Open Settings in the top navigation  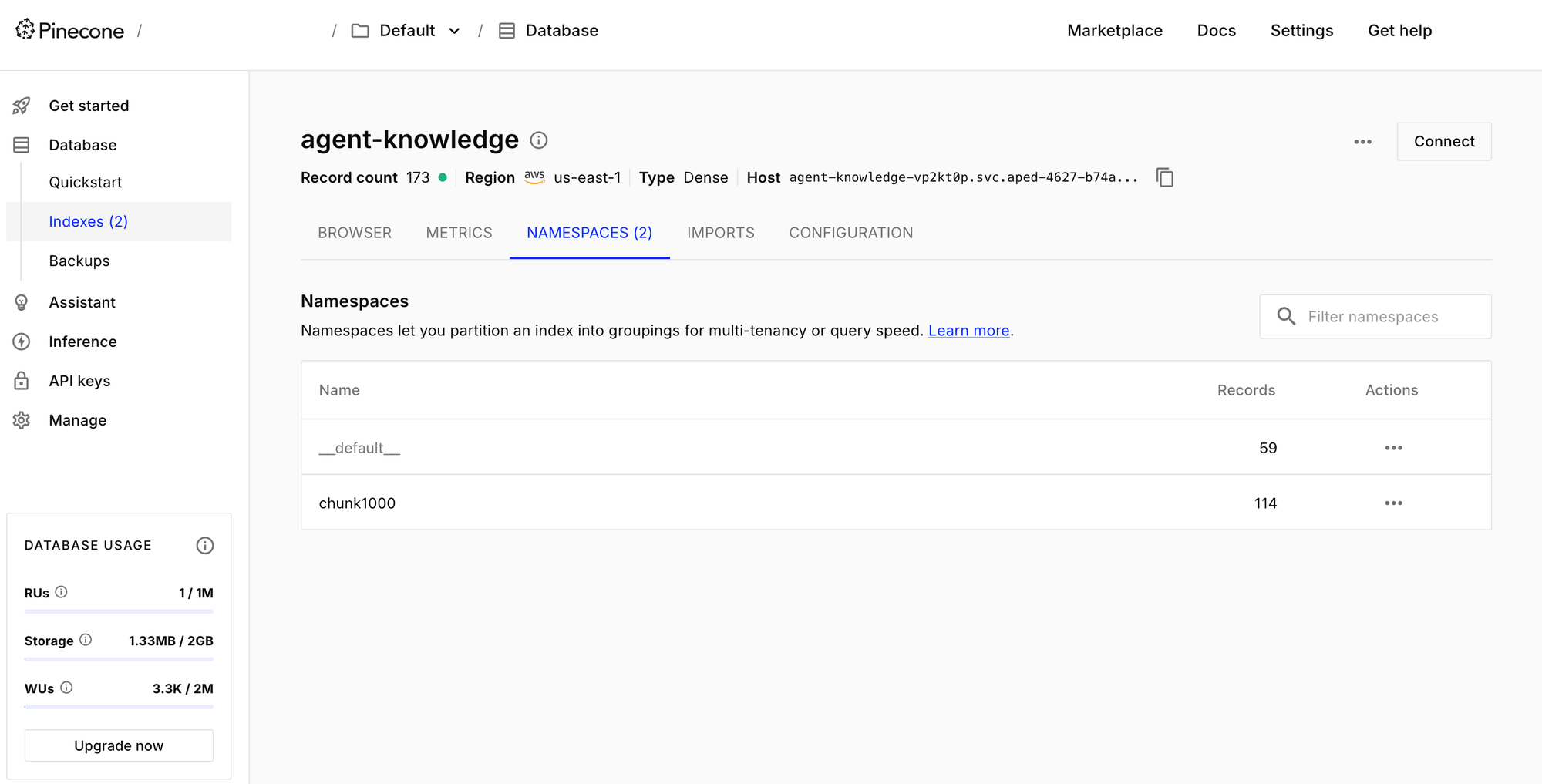(x=1301, y=31)
